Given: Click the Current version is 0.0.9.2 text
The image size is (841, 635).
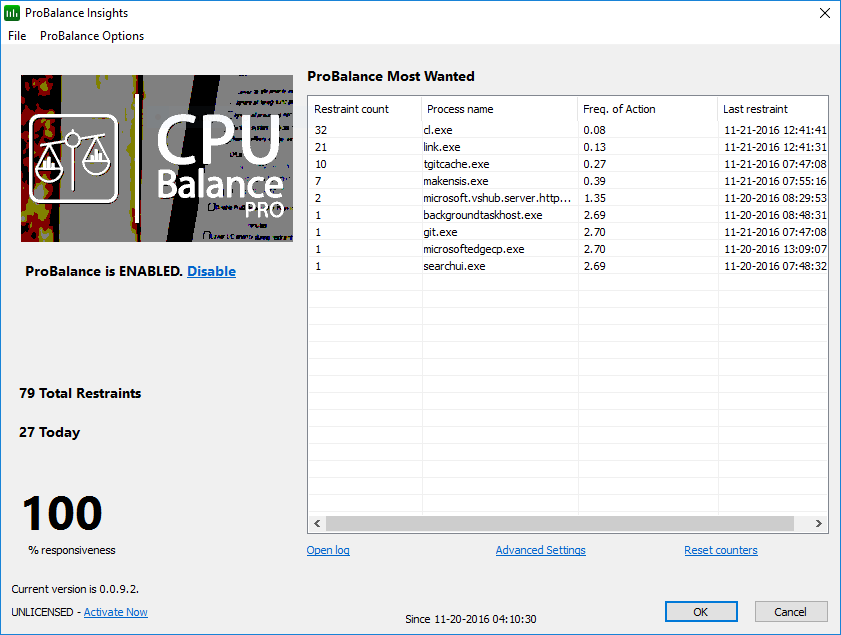Looking at the screenshot, I should pyautogui.click(x=75, y=589).
